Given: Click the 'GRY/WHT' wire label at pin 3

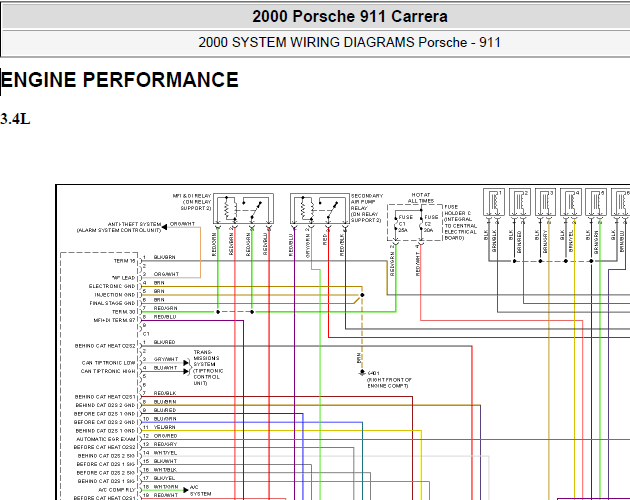Looking at the screenshot, I should click(166, 359).
